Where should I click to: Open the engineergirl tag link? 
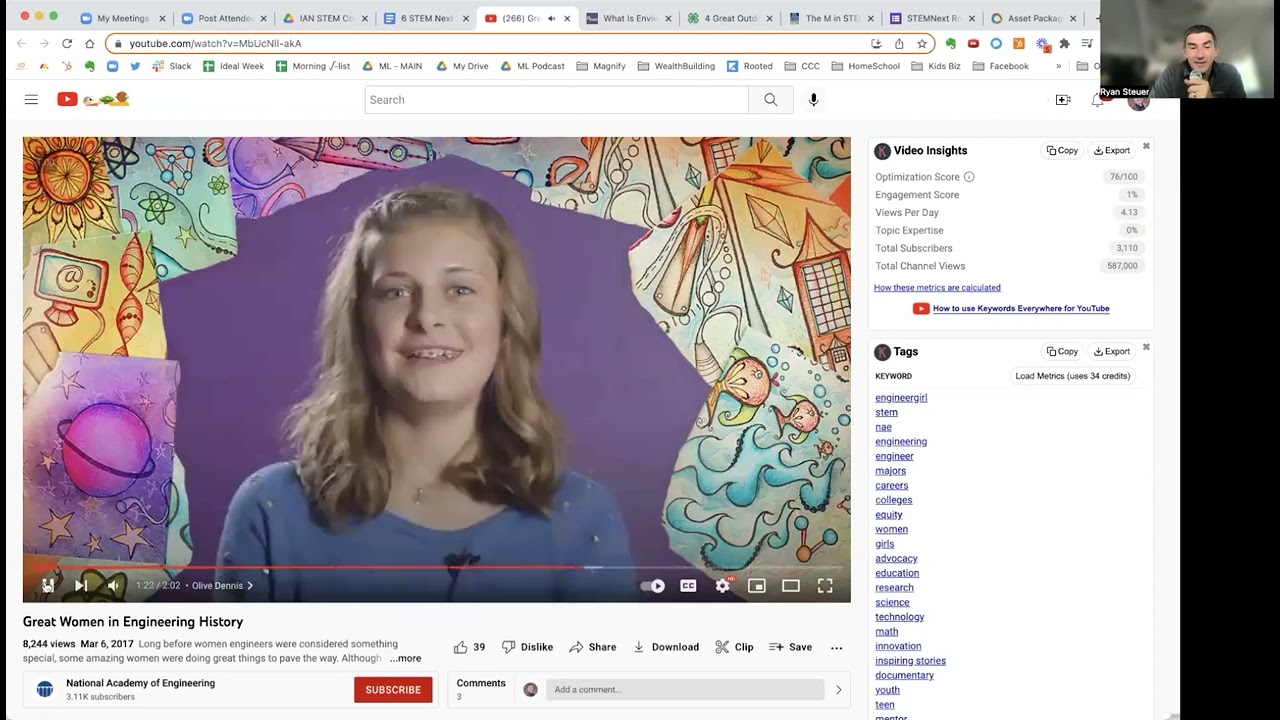pyautogui.click(x=901, y=398)
